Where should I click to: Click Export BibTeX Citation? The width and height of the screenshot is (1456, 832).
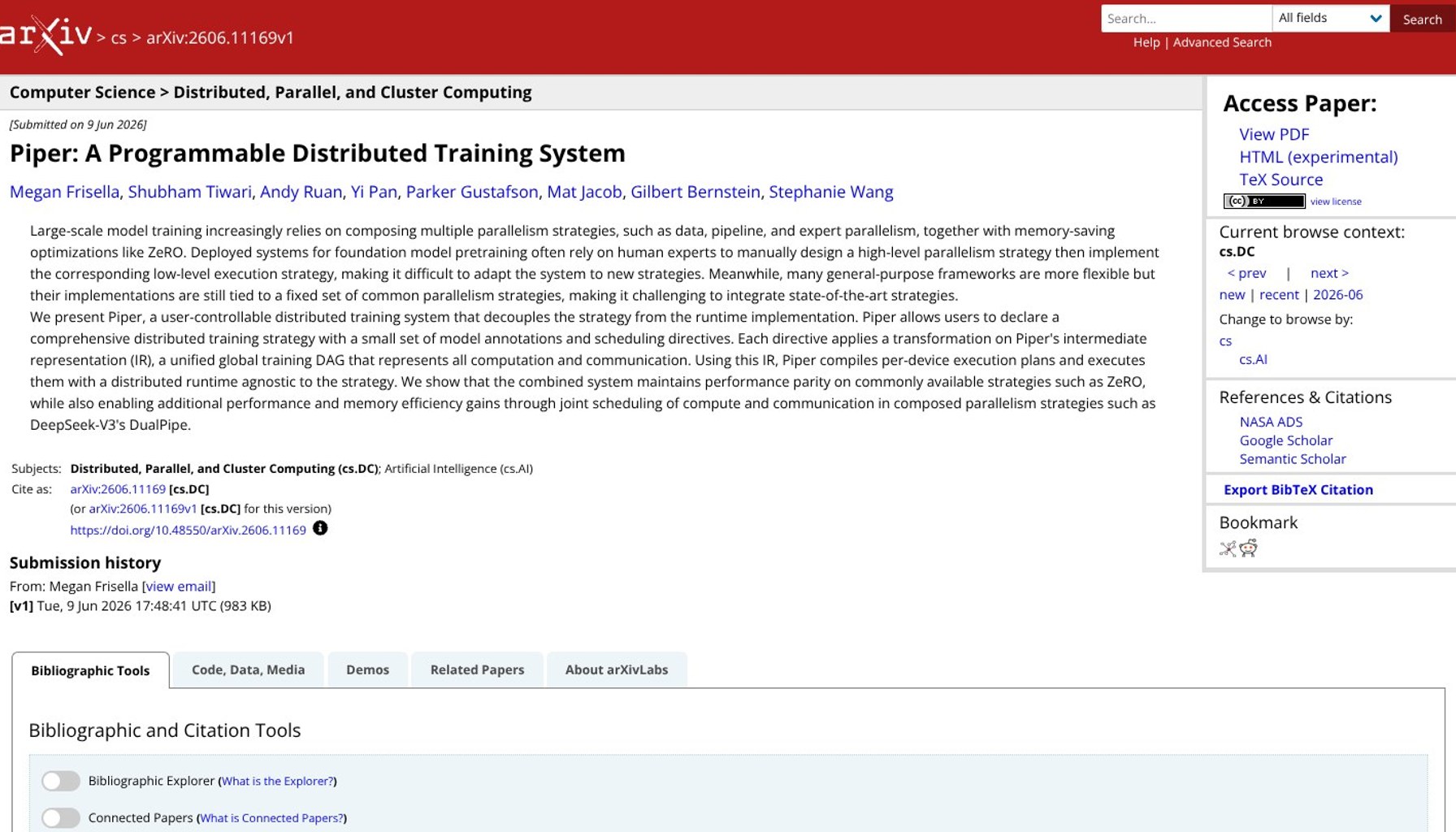(1298, 490)
